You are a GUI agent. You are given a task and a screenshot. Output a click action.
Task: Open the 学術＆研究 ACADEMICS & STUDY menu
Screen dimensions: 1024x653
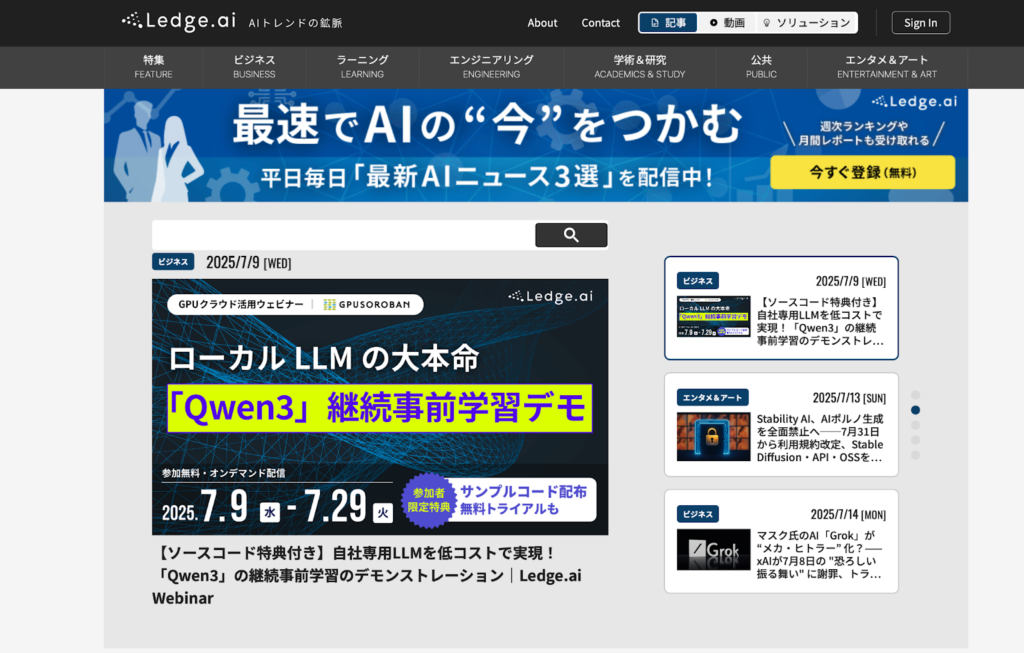[x=640, y=67]
